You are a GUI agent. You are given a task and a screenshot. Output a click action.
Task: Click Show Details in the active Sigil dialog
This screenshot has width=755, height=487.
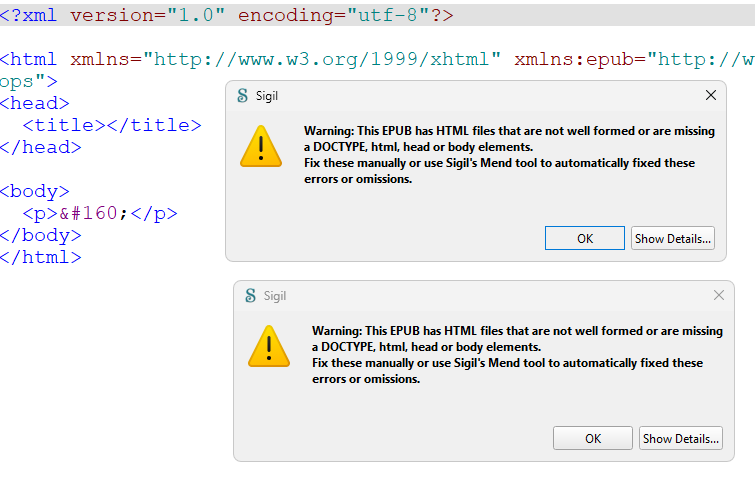point(673,238)
